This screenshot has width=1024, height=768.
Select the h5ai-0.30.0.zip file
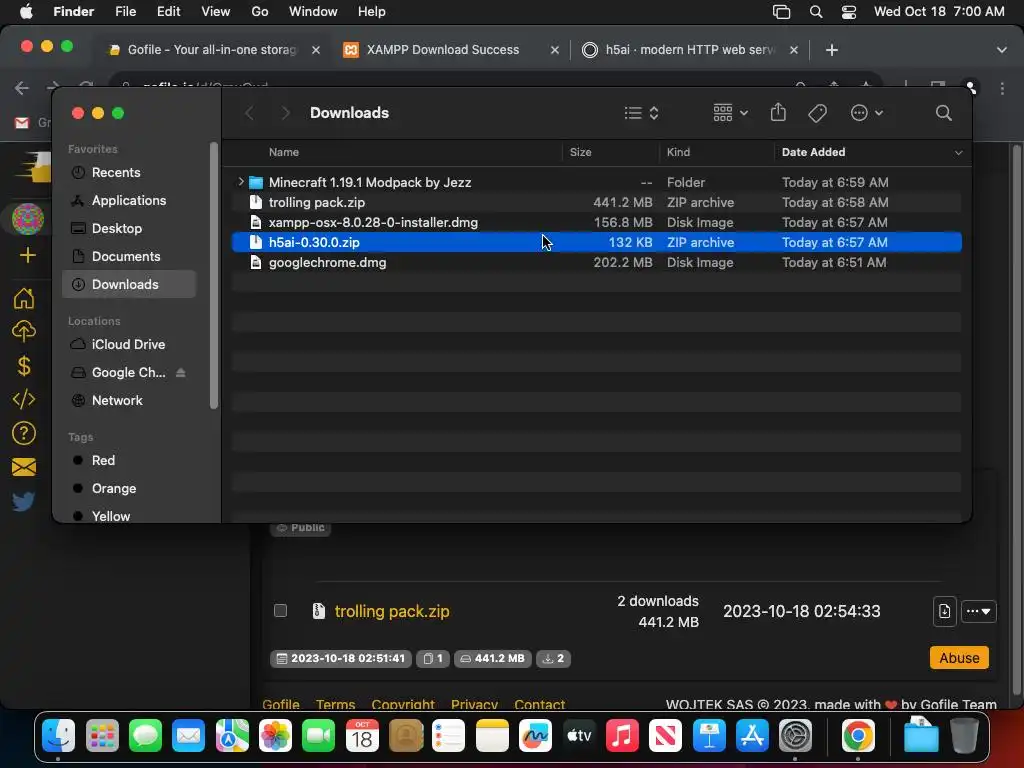(x=596, y=242)
